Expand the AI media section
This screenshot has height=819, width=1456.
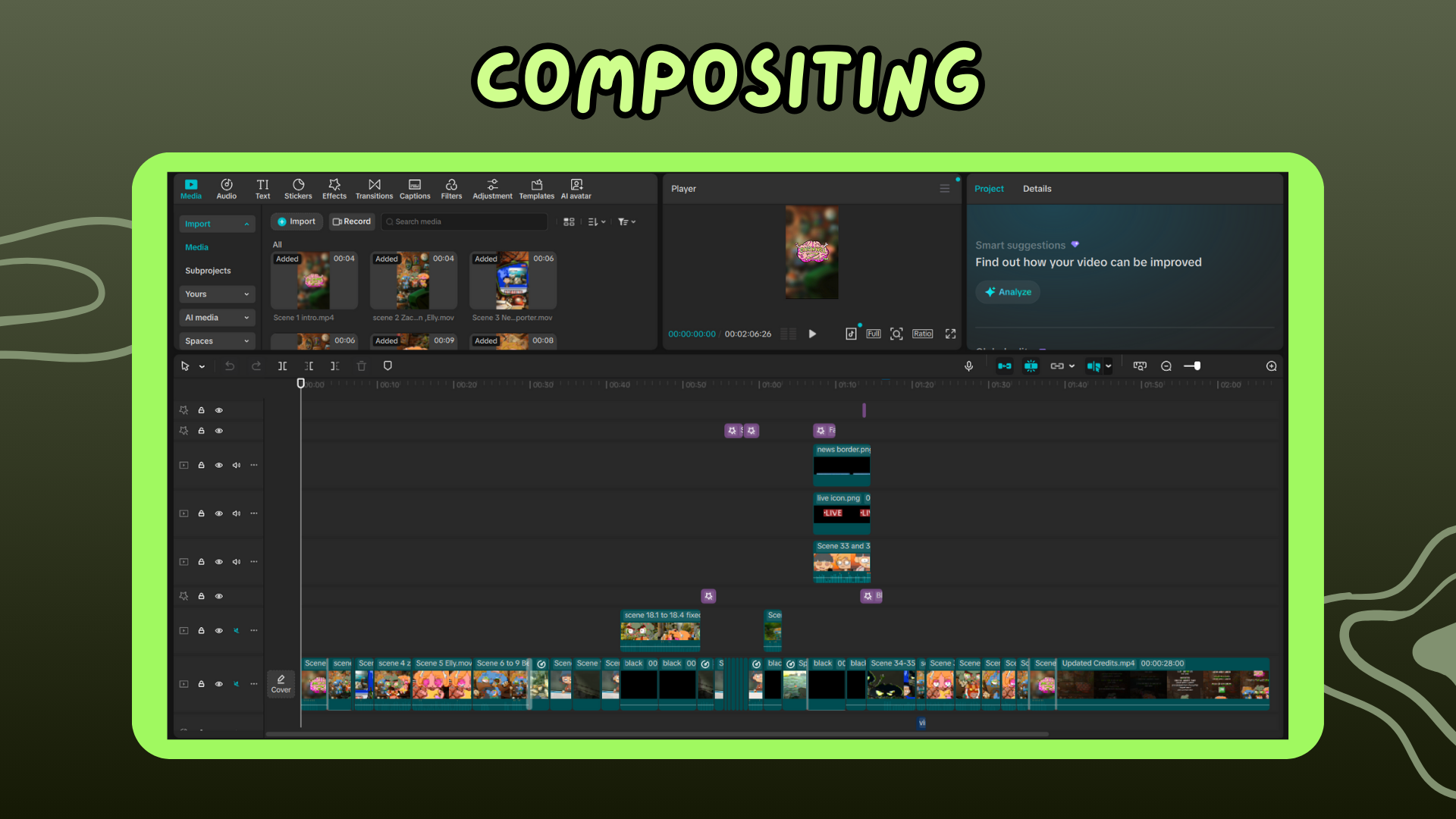(217, 318)
